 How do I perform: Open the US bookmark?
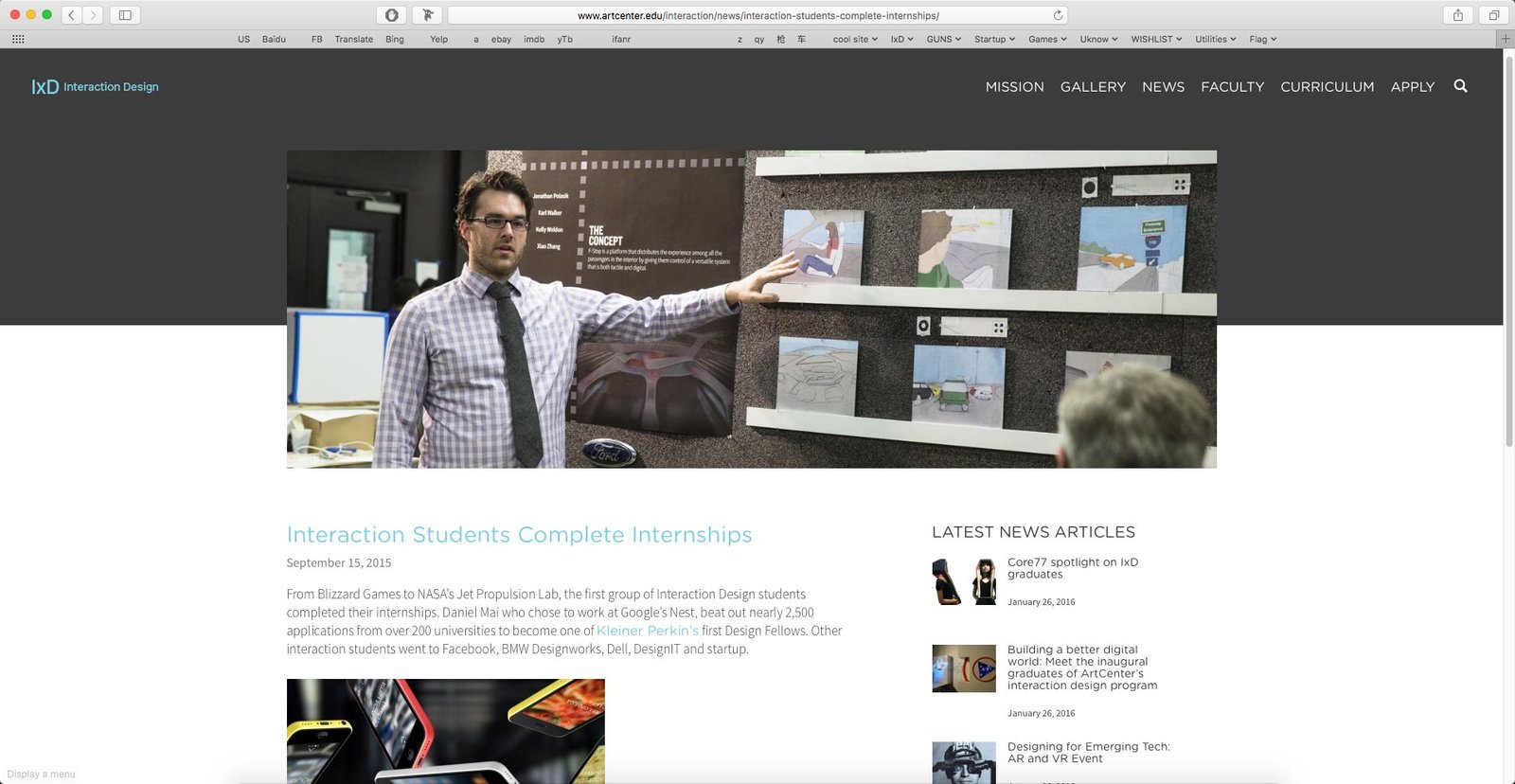244,39
